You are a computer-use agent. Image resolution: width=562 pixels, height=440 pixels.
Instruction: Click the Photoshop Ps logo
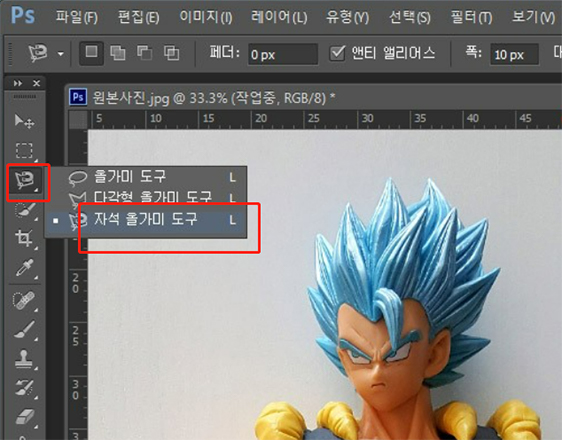23,16
